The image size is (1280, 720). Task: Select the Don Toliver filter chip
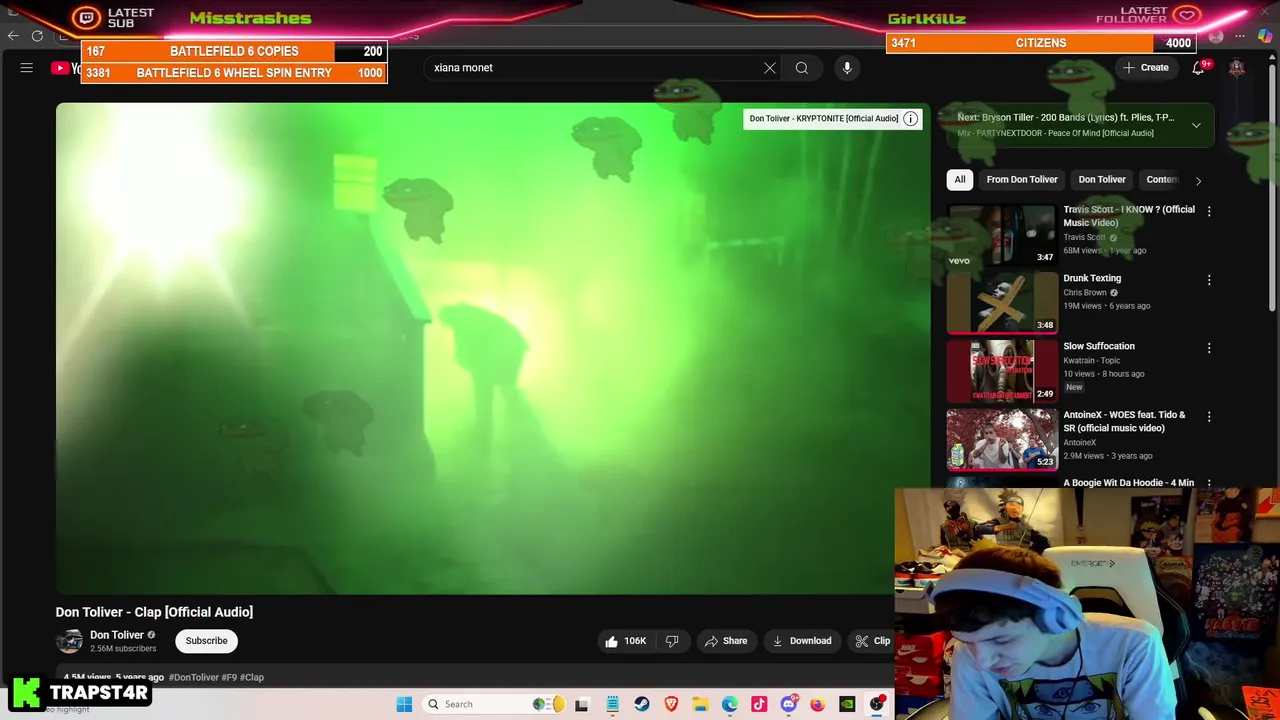tap(1102, 180)
